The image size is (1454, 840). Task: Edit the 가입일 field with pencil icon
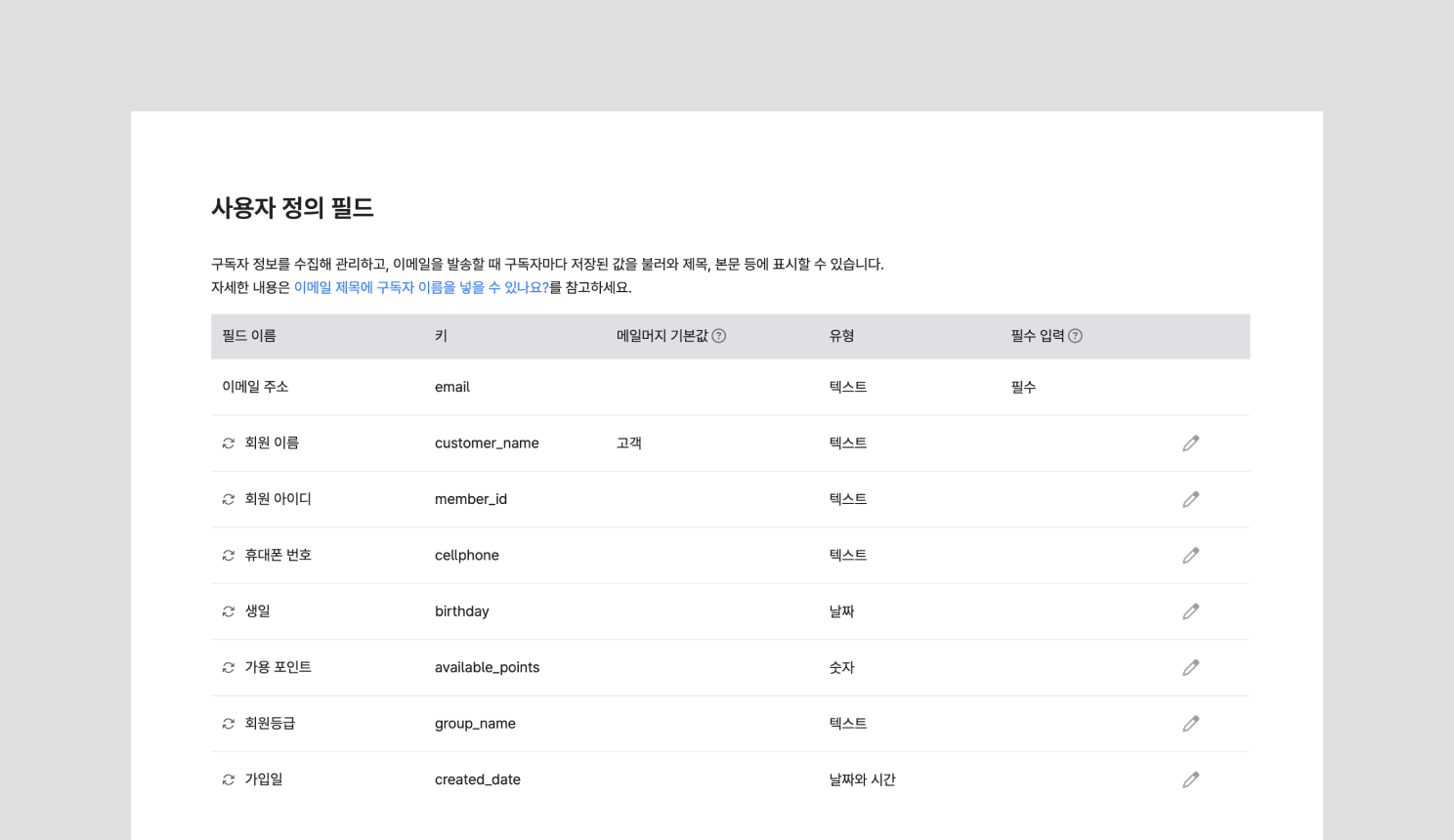point(1190,779)
